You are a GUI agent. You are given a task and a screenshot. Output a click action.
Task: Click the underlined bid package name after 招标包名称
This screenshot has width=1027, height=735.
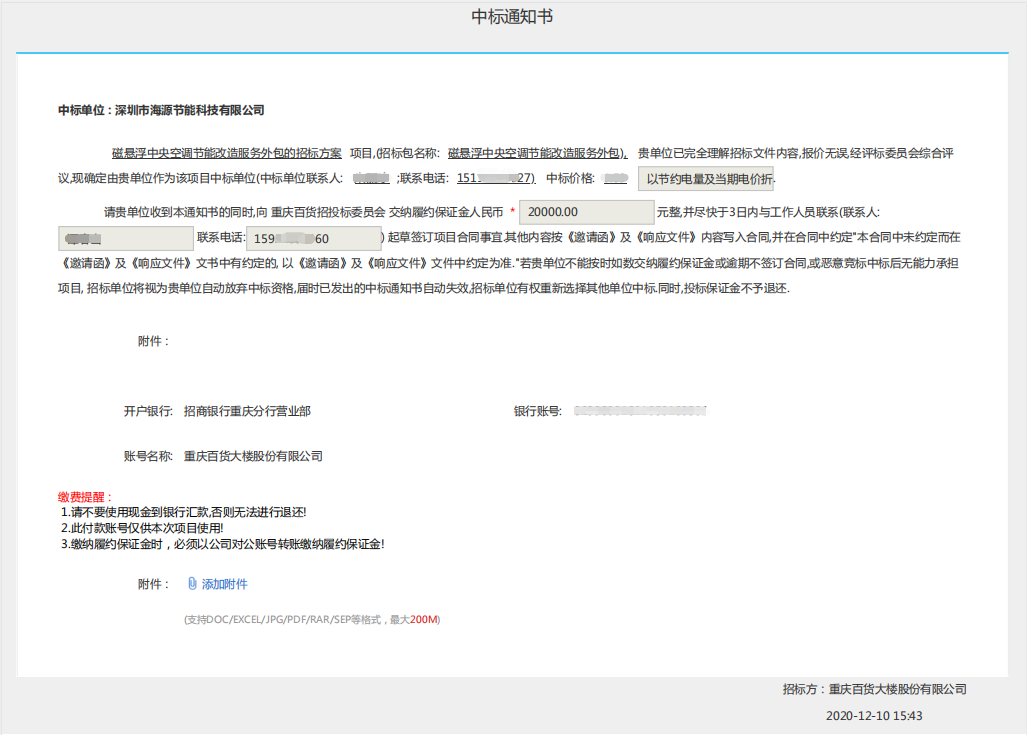click(x=537, y=153)
